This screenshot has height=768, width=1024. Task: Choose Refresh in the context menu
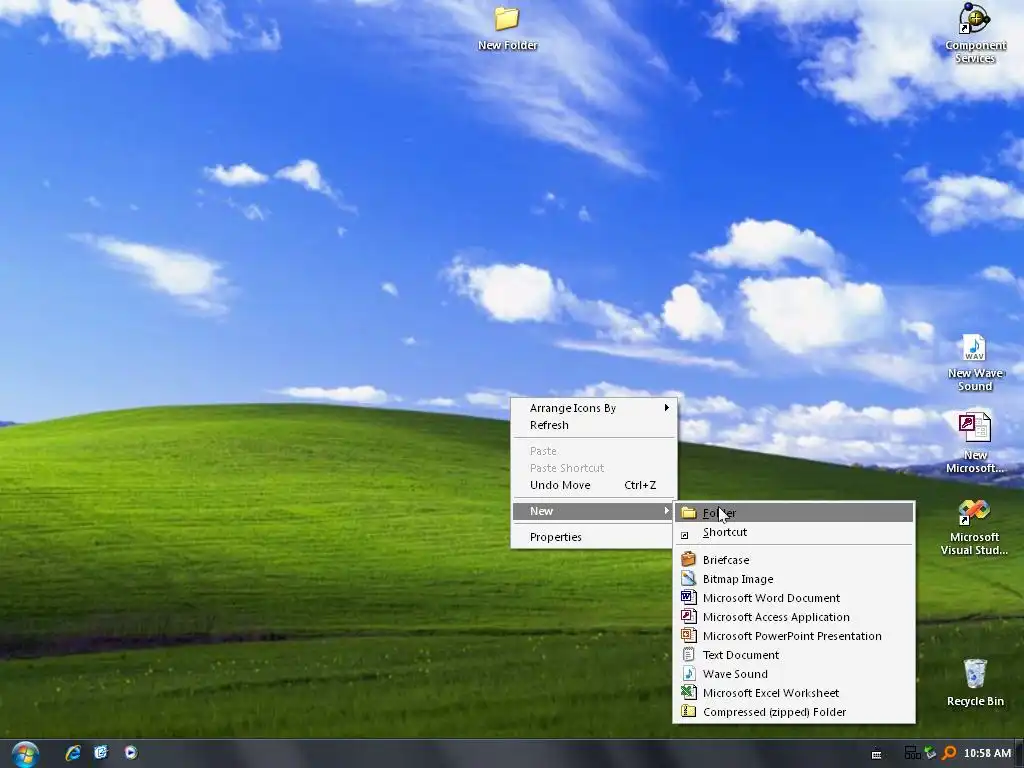[594, 425]
